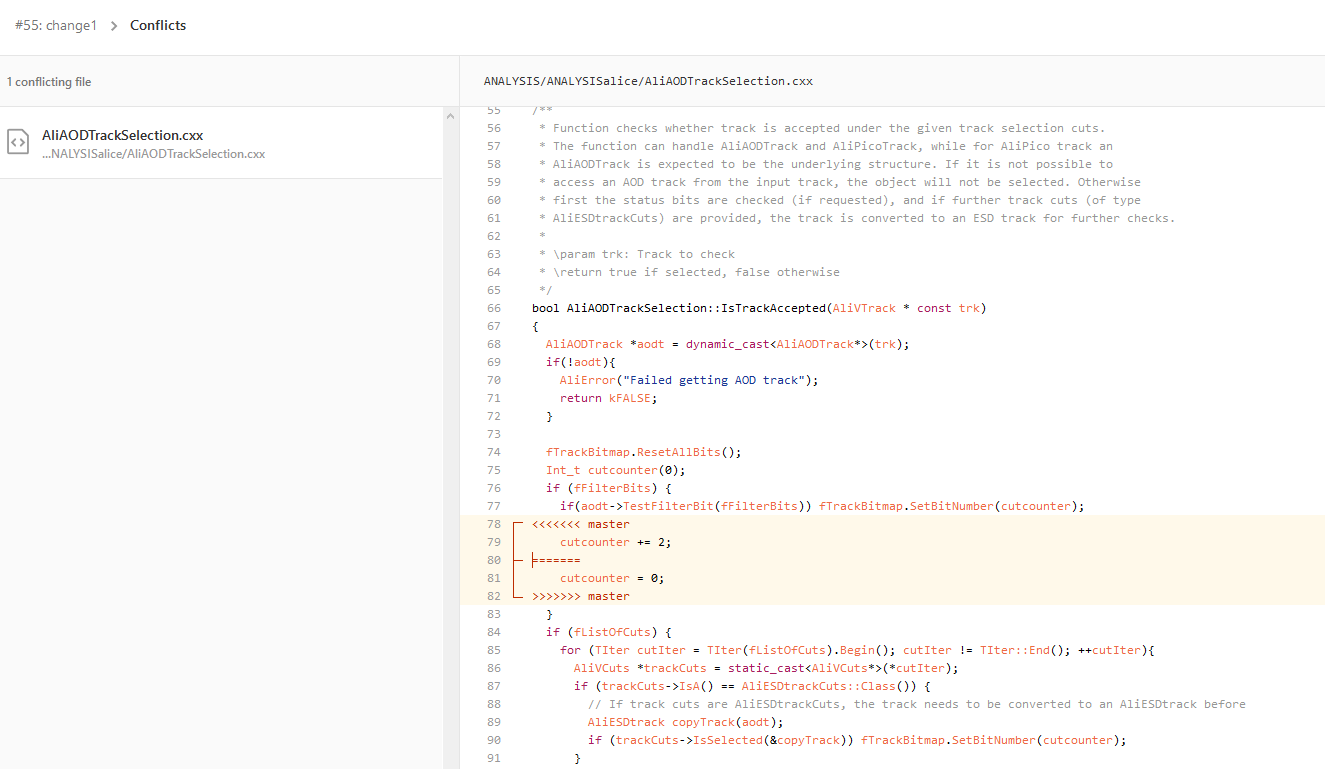The height and width of the screenshot is (769, 1325).
Task: Click the '>>>>>>> master' conflict end marker
Action: coord(581,596)
